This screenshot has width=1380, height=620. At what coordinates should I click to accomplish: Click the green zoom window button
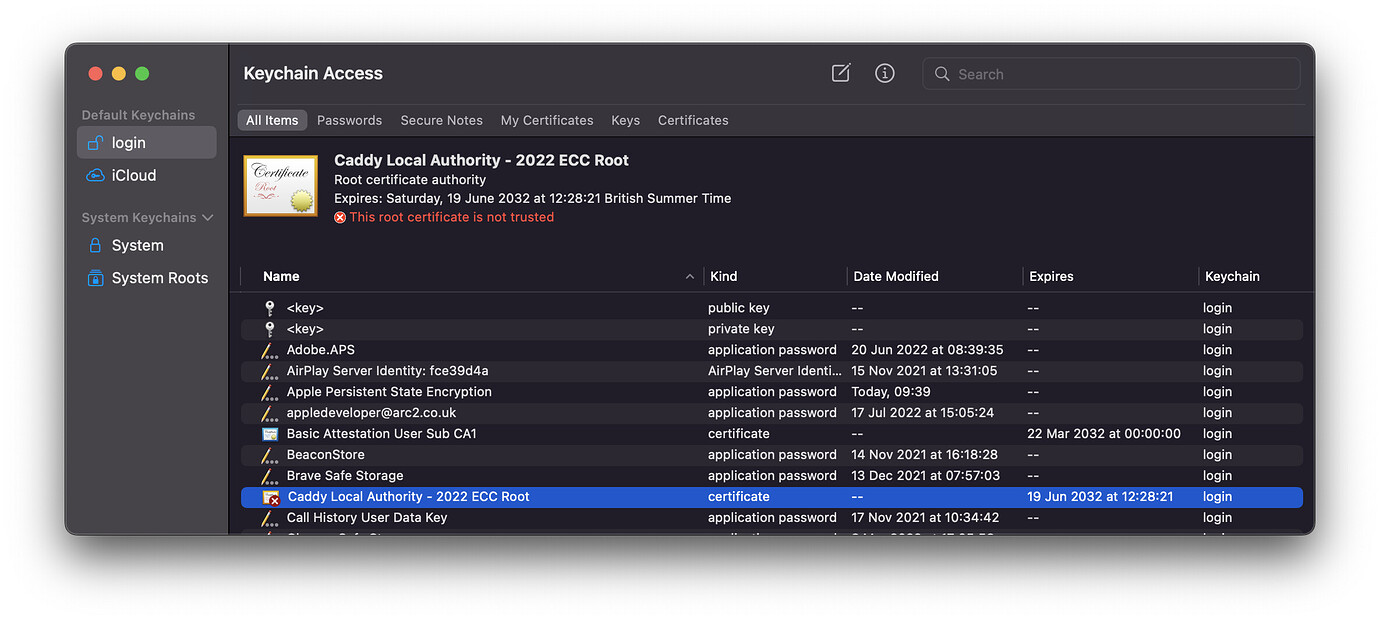tap(142, 73)
